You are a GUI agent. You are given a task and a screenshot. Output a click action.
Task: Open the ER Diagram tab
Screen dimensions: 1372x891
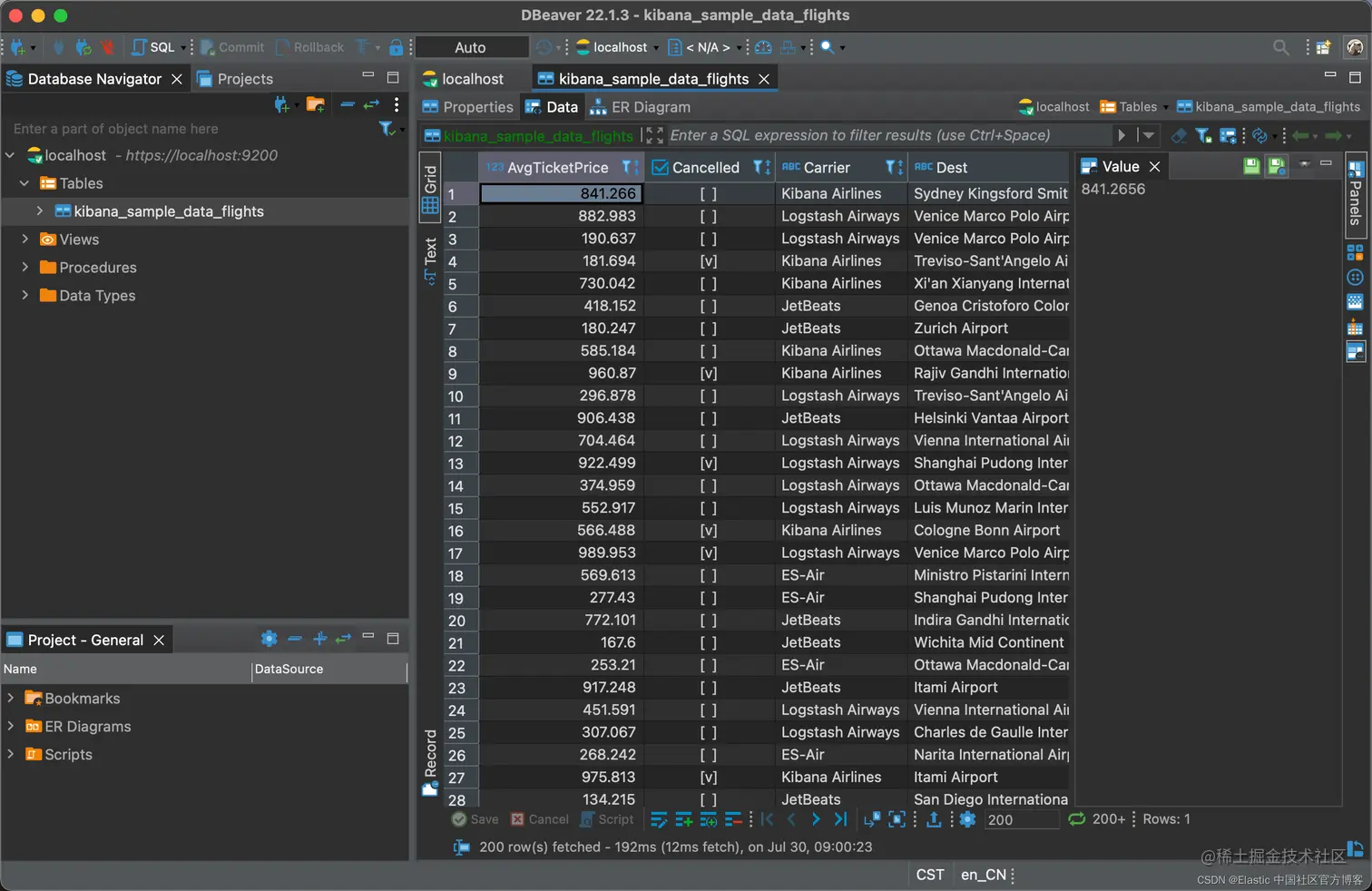click(x=640, y=107)
